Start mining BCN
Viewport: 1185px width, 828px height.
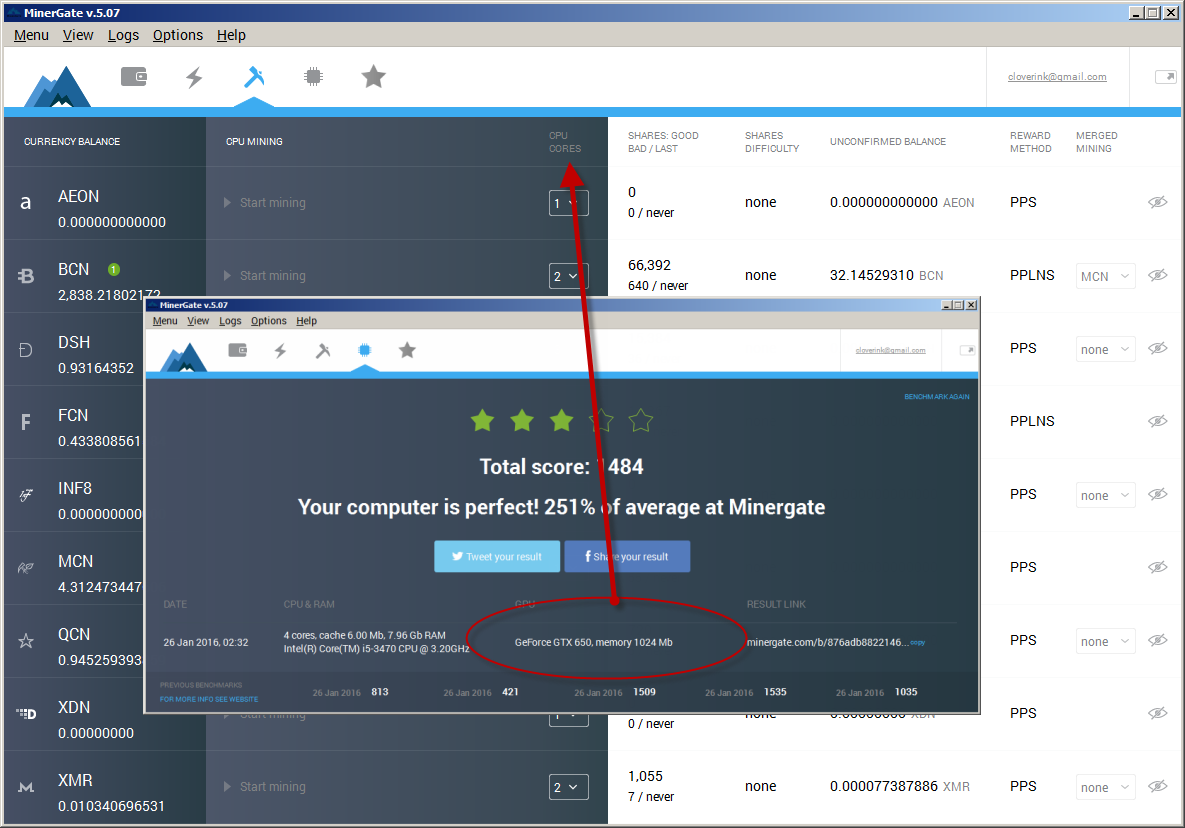tap(265, 277)
